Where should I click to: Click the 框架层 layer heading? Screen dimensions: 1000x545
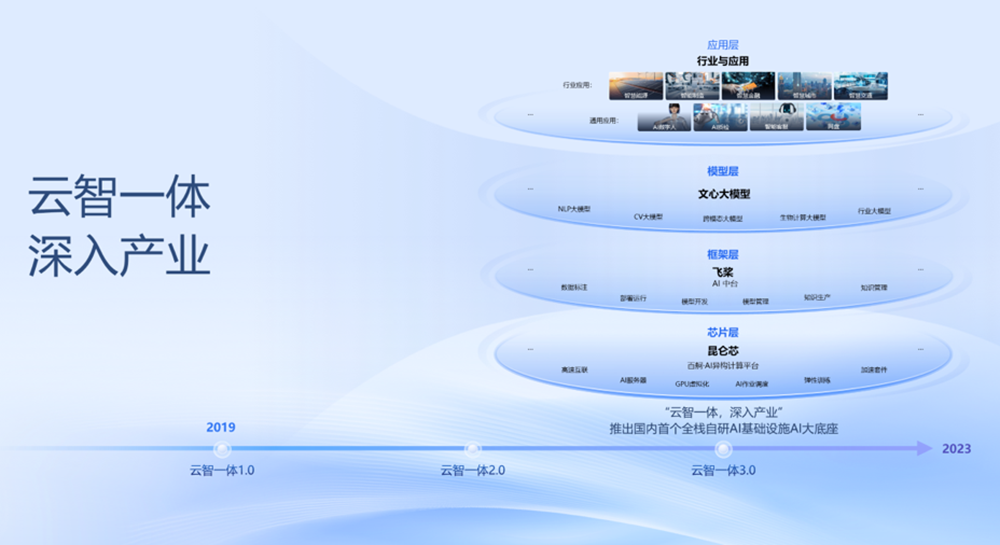coord(723,255)
